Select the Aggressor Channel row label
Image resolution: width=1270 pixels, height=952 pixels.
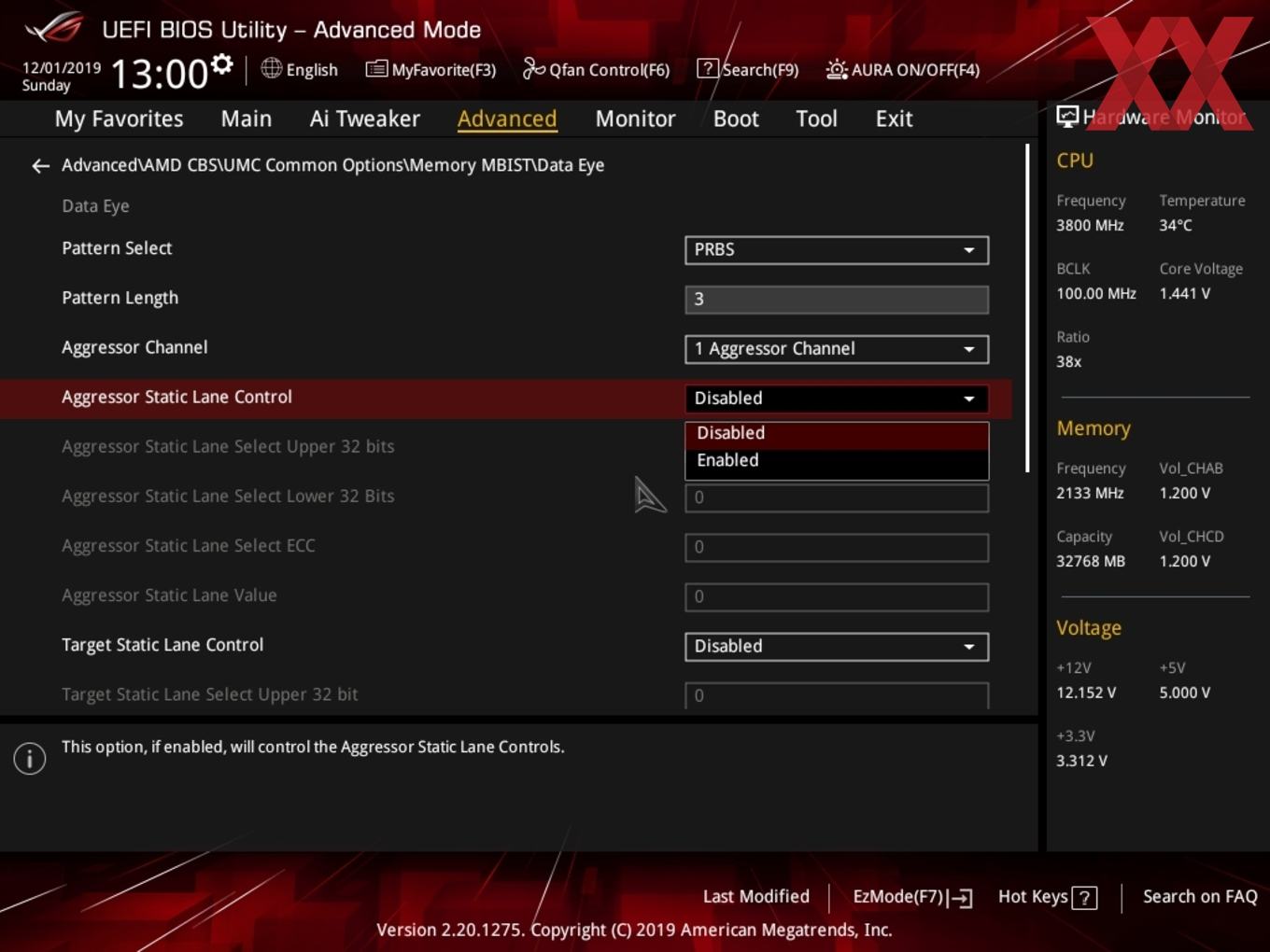(134, 347)
